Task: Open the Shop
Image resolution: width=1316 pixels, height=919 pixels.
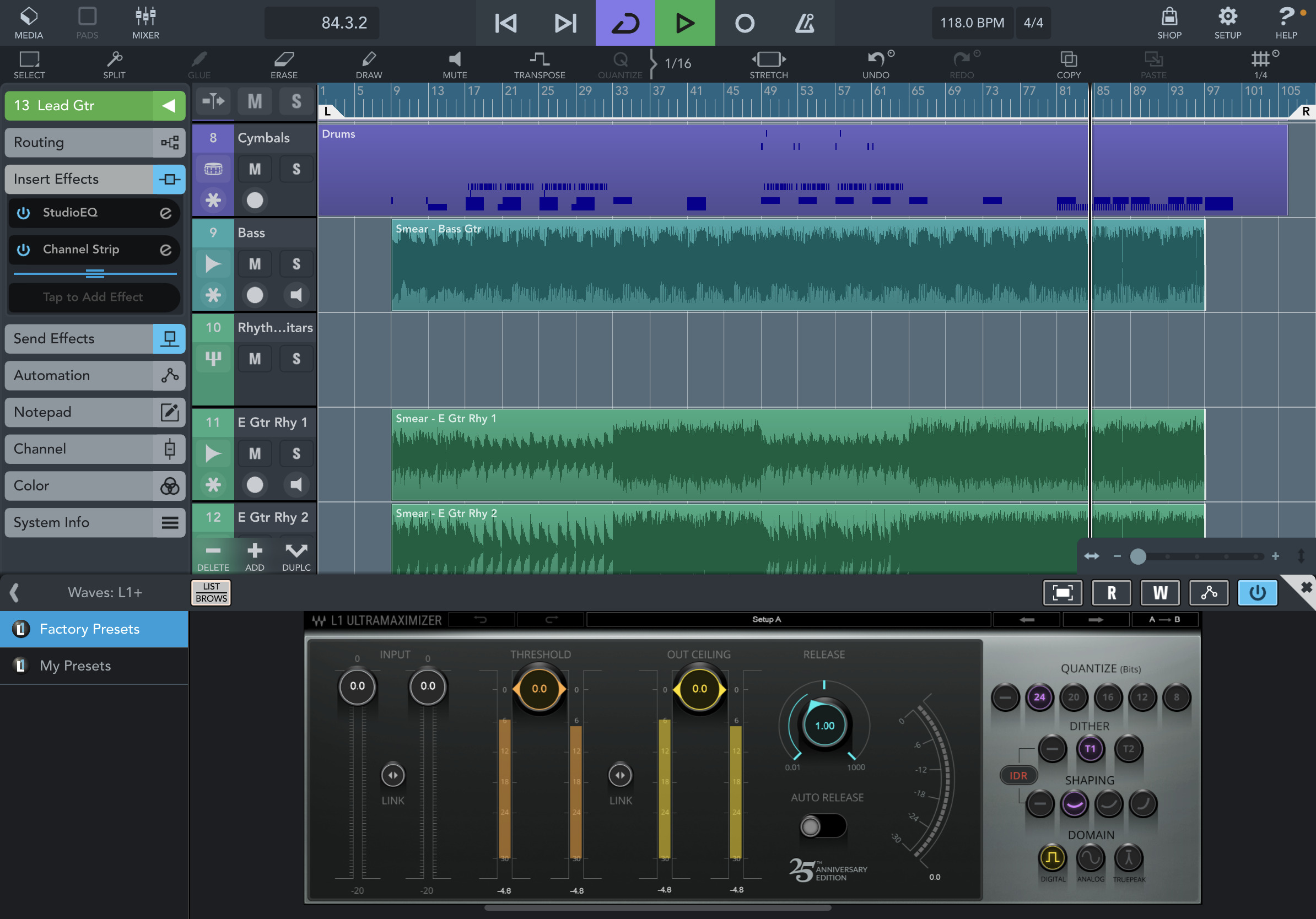Action: [x=1169, y=23]
